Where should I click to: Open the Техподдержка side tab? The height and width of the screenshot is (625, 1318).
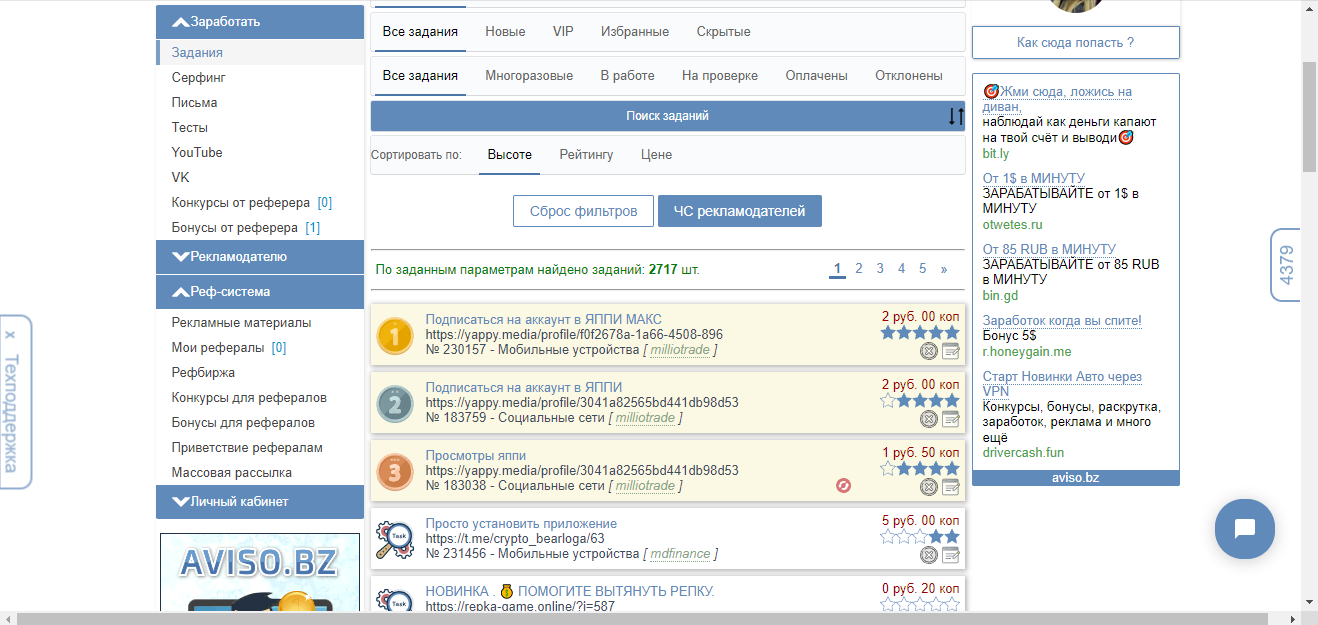(14, 402)
